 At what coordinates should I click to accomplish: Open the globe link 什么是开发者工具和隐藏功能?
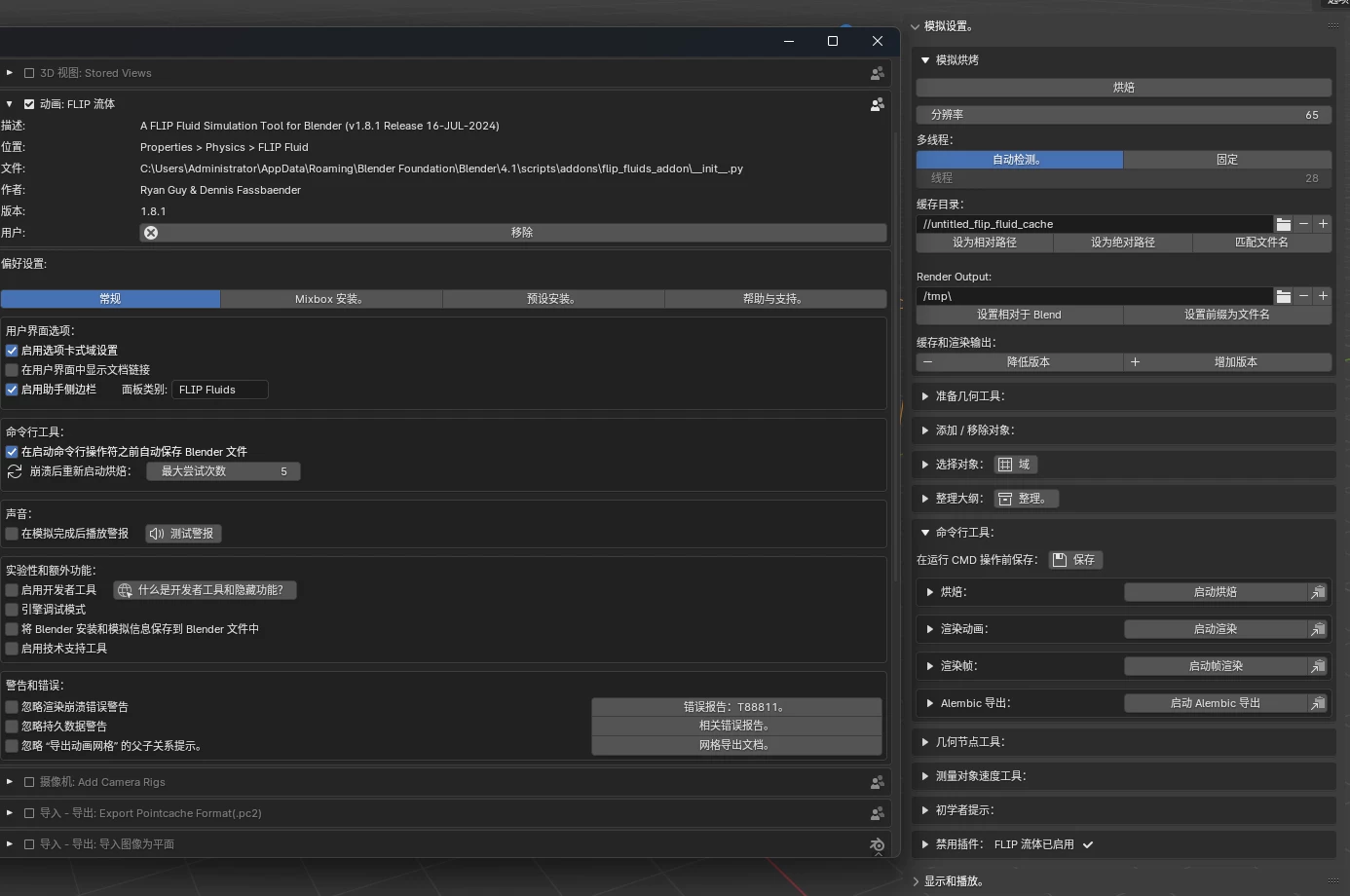[x=205, y=590]
